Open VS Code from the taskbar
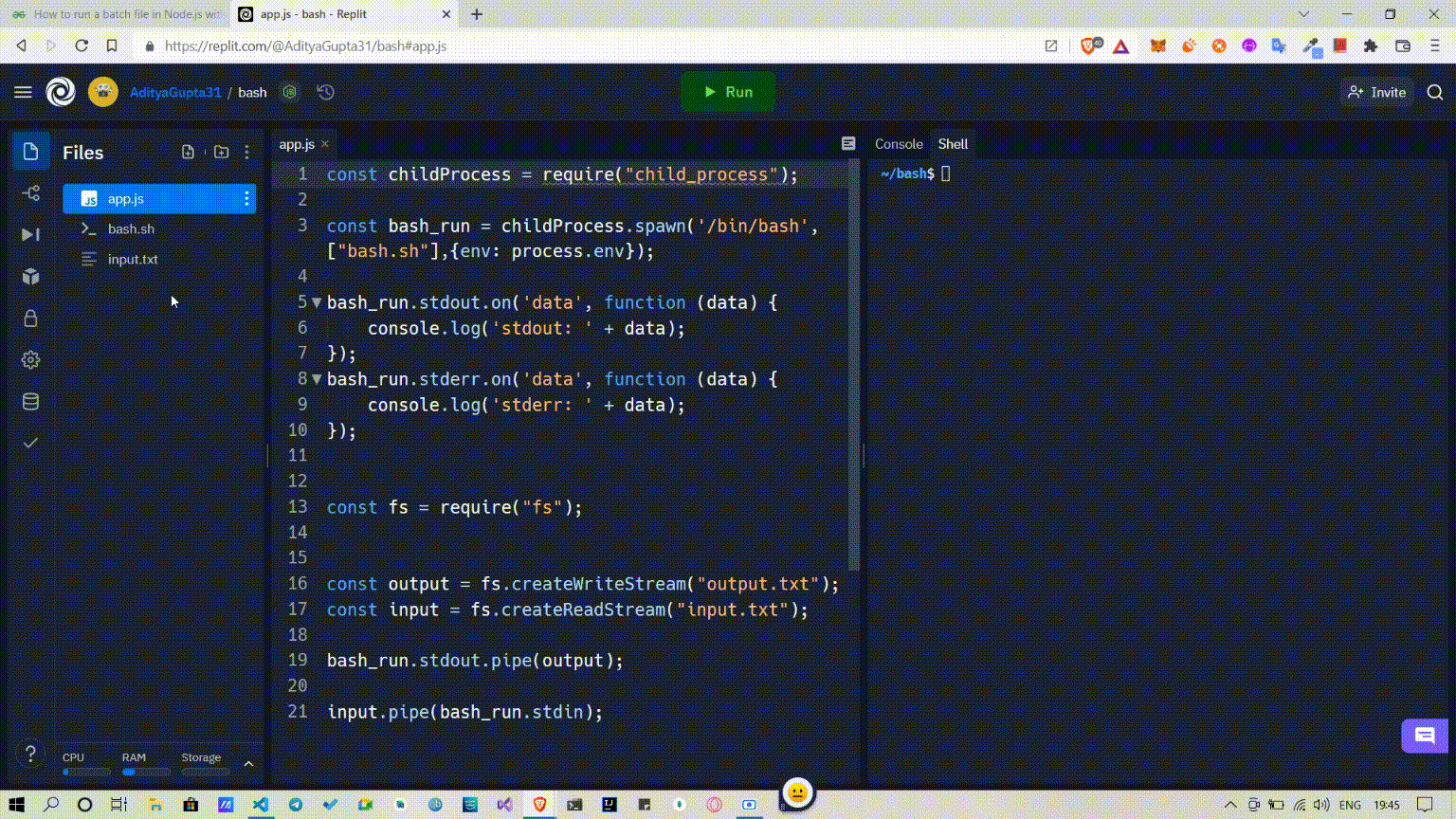 (x=261, y=804)
